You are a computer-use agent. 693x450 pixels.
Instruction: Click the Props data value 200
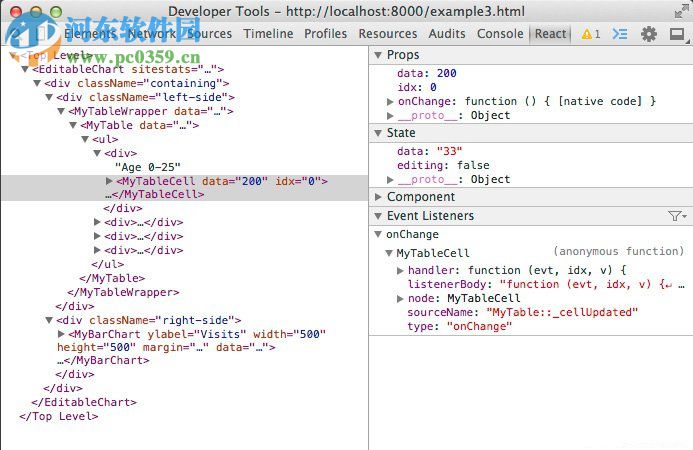[447, 73]
